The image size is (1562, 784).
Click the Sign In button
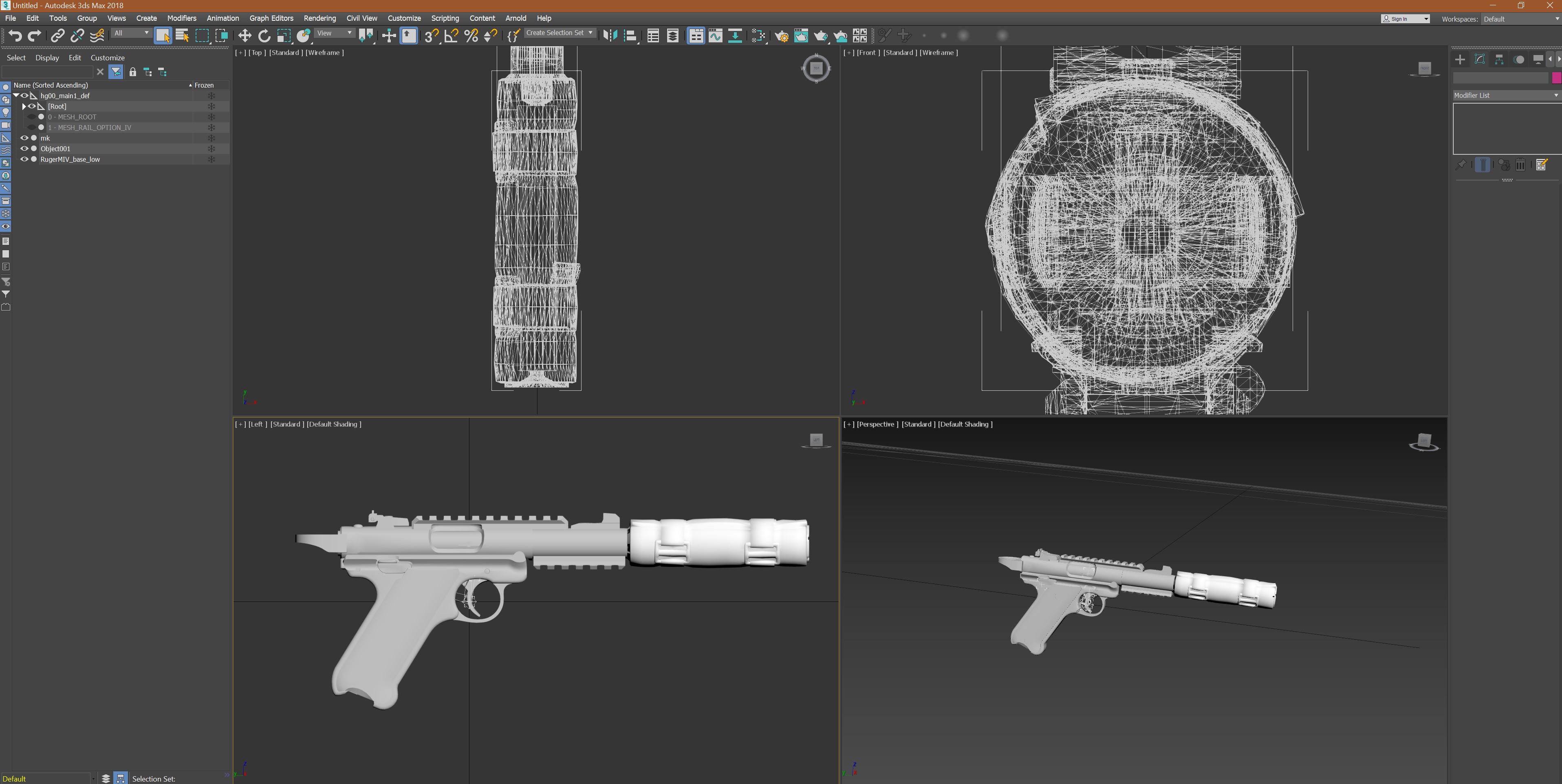[1401, 19]
